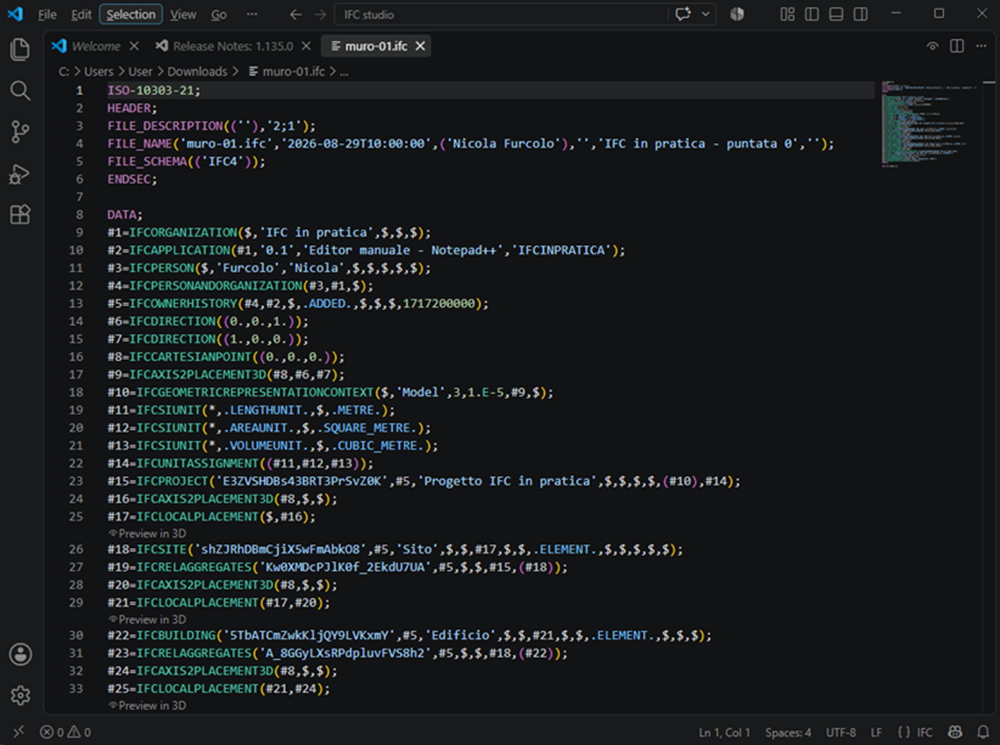1000x745 pixels.
Task: Go back with the navigation arrow
Action: click(295, 14)
